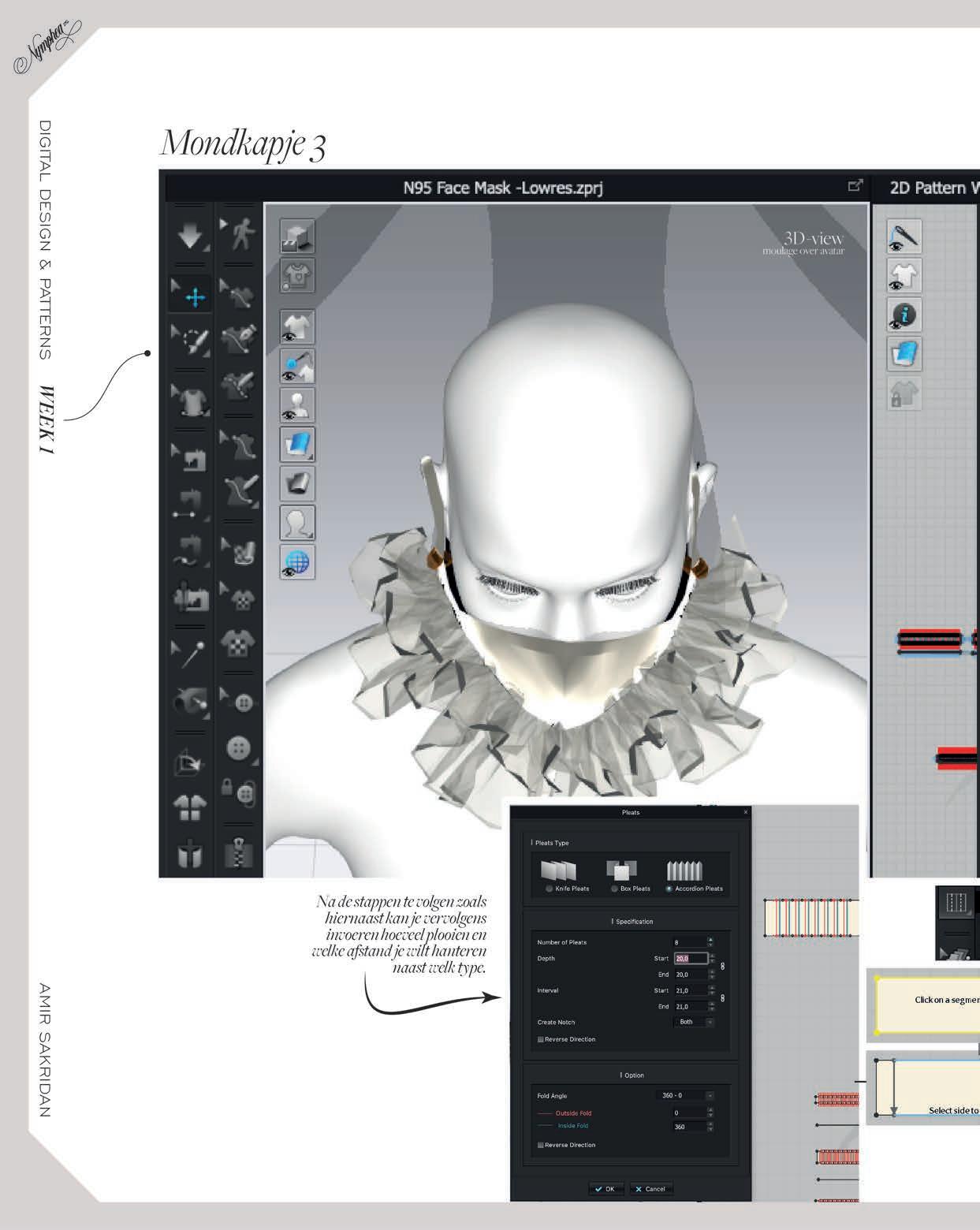
Task: Select the Edit curve on garment tool
Action: [238, 294]
